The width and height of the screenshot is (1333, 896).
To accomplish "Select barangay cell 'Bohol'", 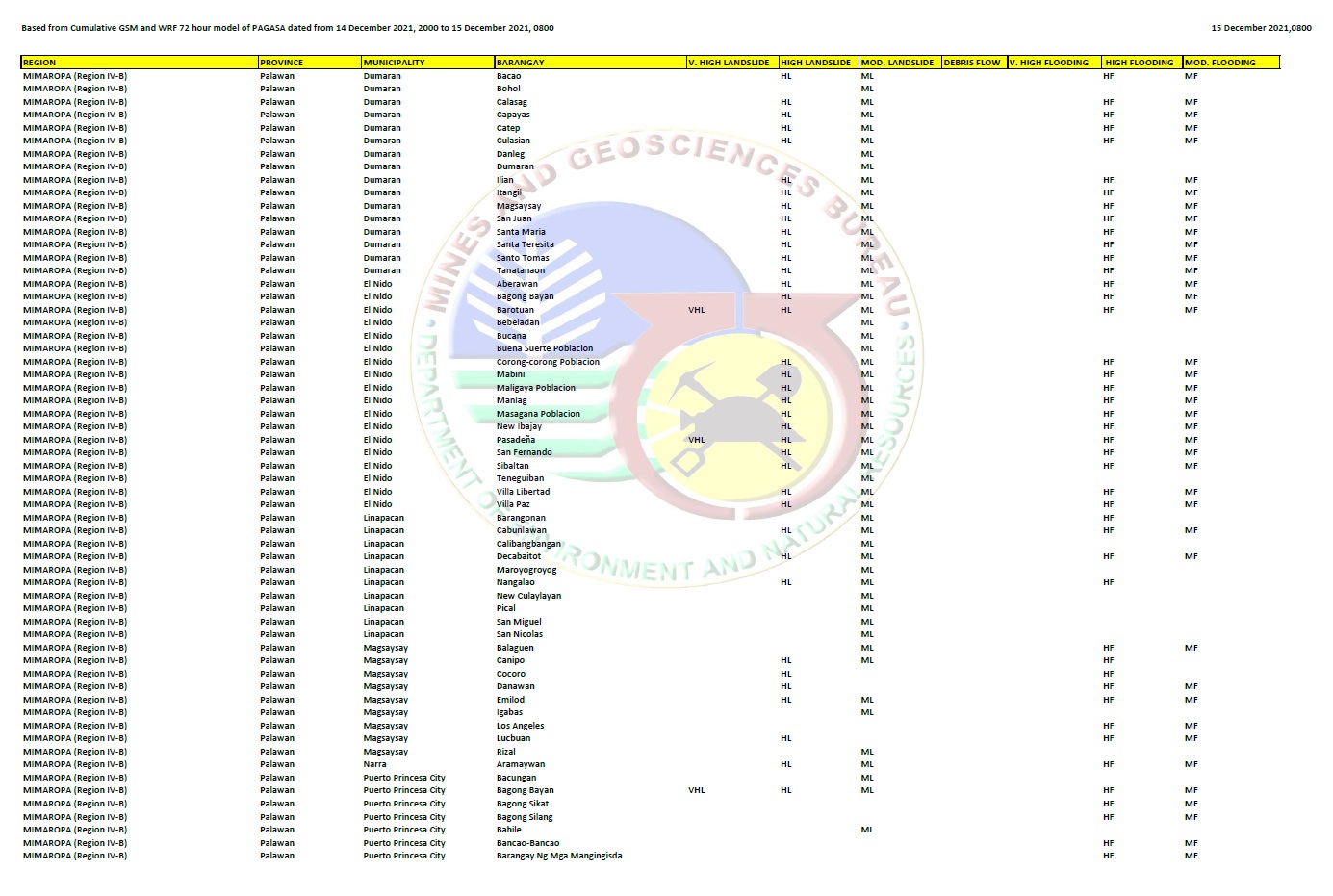I will click(508, 89).
